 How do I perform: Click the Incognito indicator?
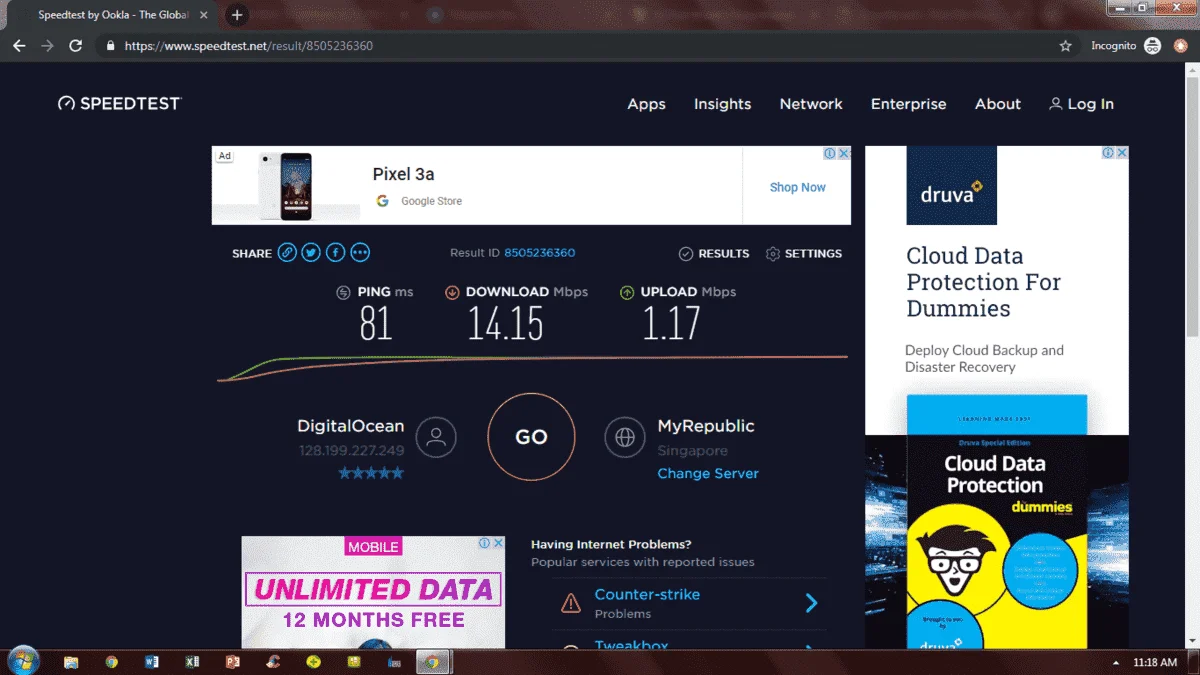[x=1125, y=46]
